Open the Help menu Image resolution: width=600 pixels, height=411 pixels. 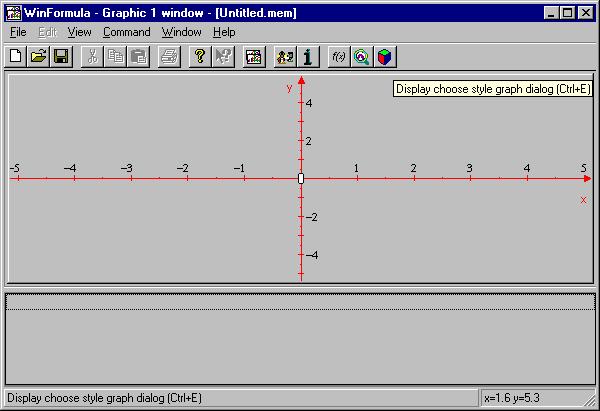[x=224, y=32]
